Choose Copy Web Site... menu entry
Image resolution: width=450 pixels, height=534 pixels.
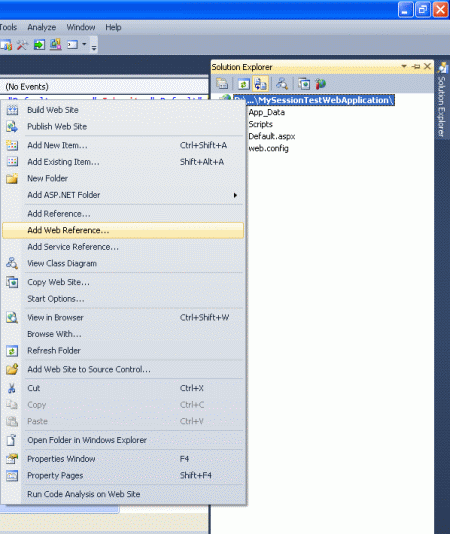coord(123,282)
